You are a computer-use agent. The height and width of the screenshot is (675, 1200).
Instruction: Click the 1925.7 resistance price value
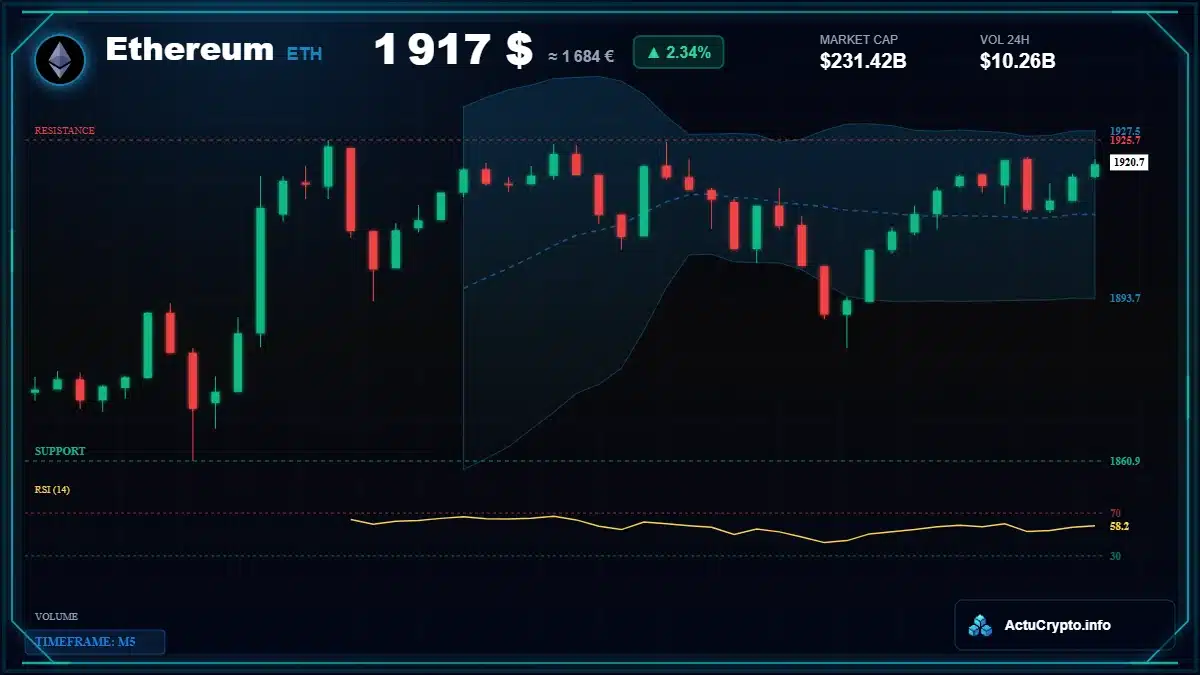coord(1125,140)
